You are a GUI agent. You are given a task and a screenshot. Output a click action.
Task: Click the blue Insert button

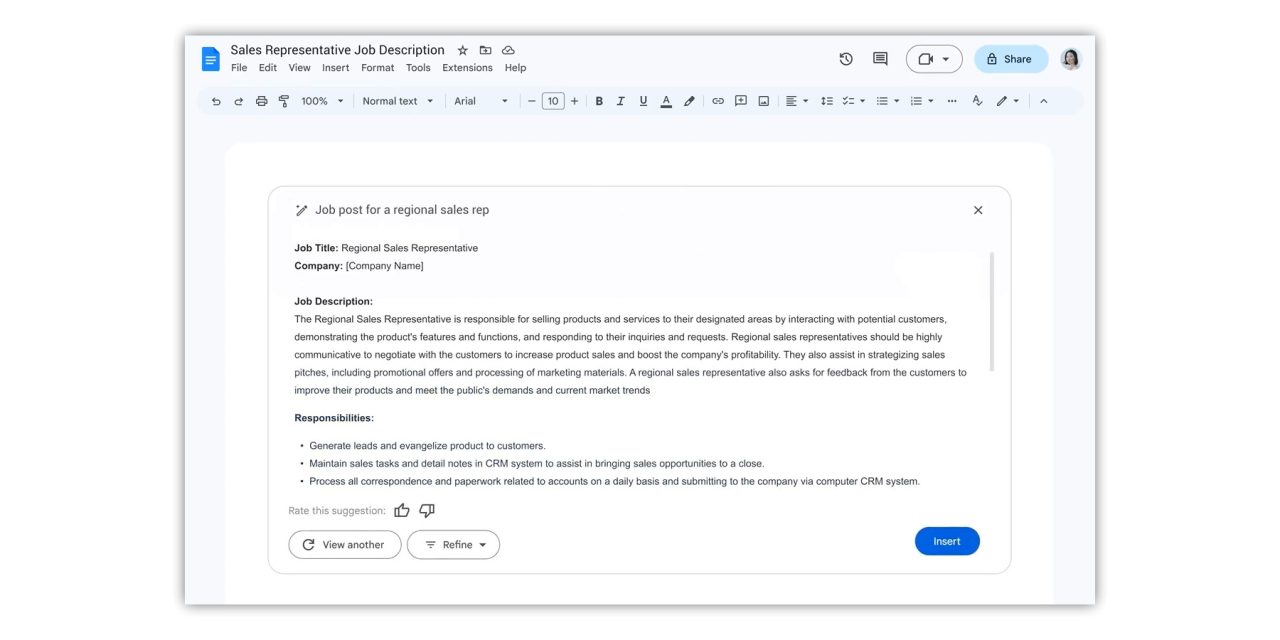(x=946, y=541)
